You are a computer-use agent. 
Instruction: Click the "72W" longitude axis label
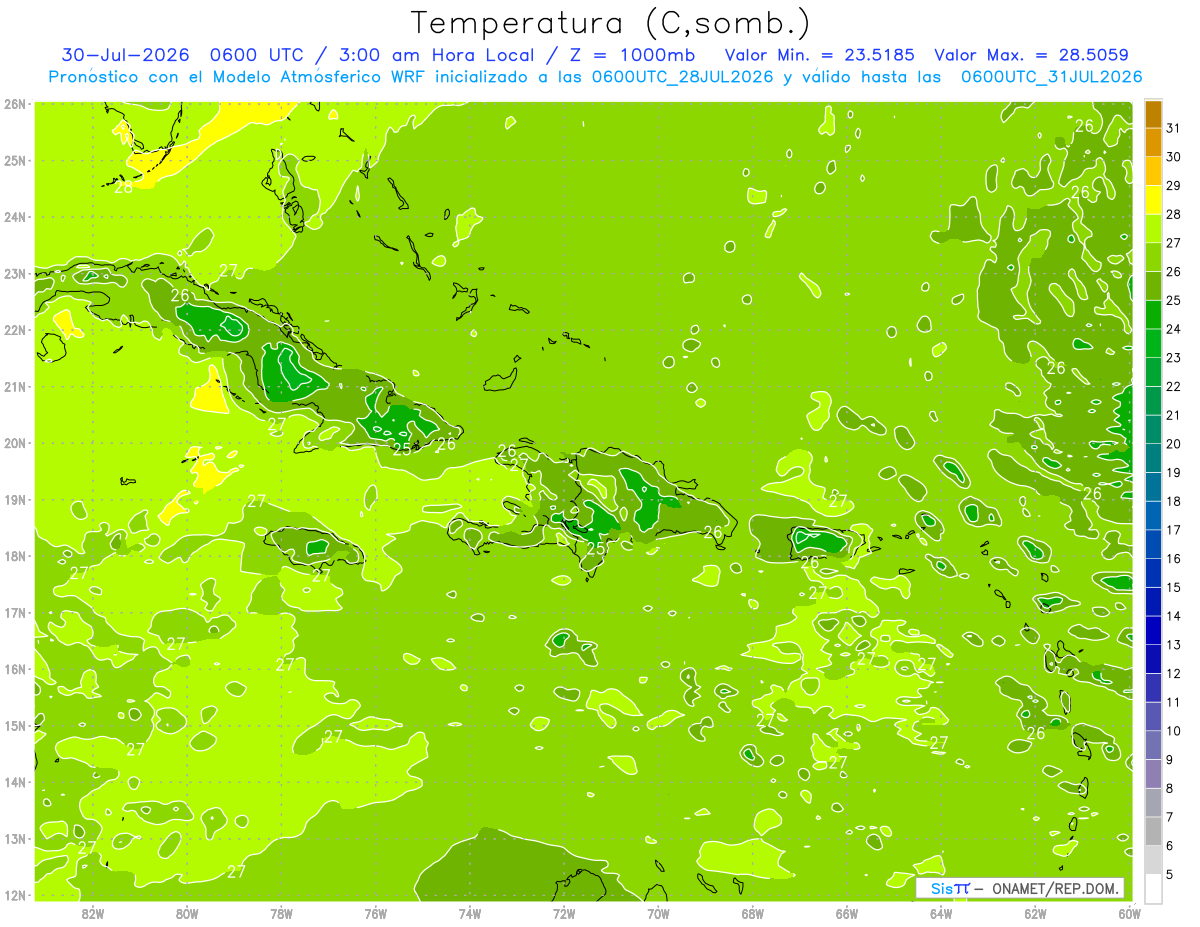(x=564, y=913)
